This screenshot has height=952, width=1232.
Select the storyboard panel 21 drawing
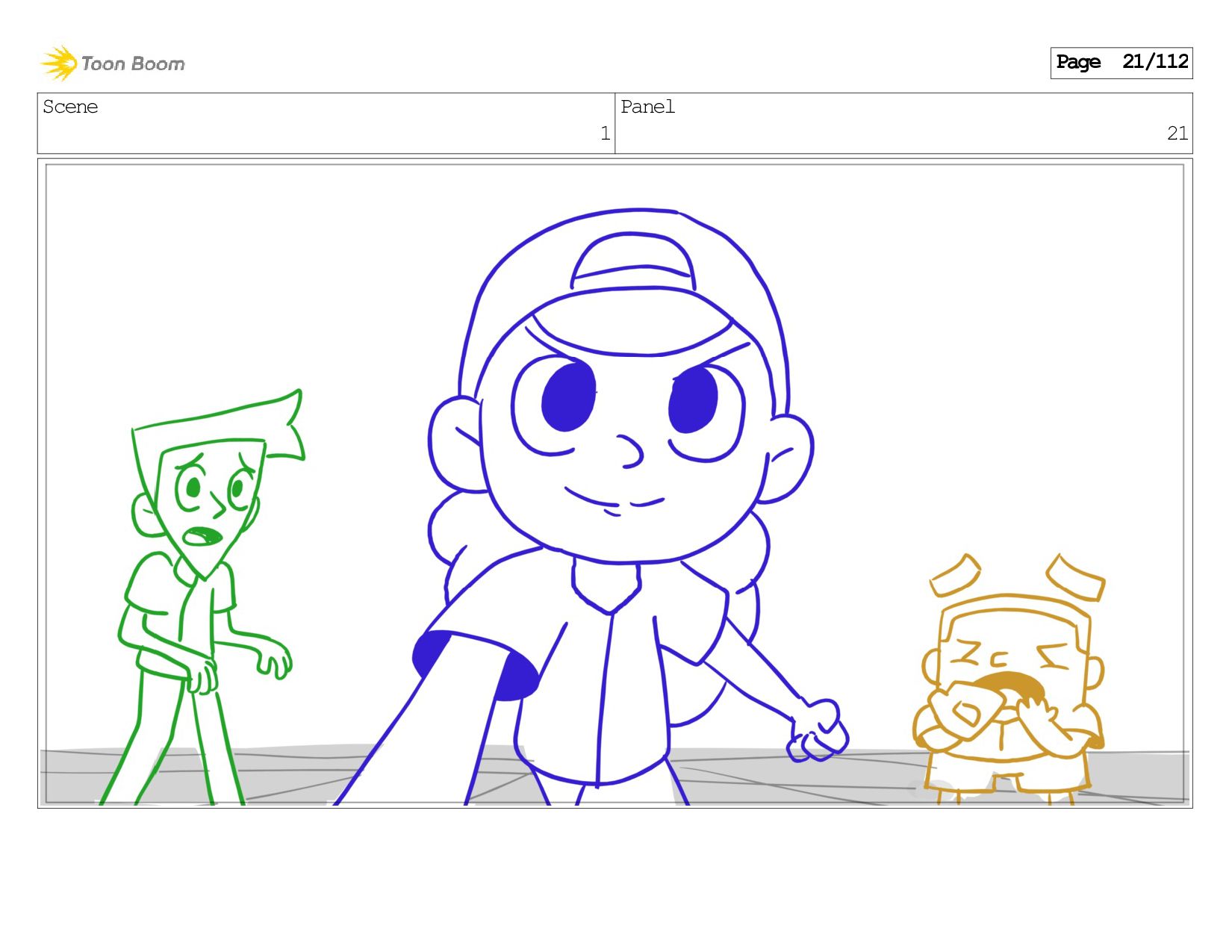615,483
